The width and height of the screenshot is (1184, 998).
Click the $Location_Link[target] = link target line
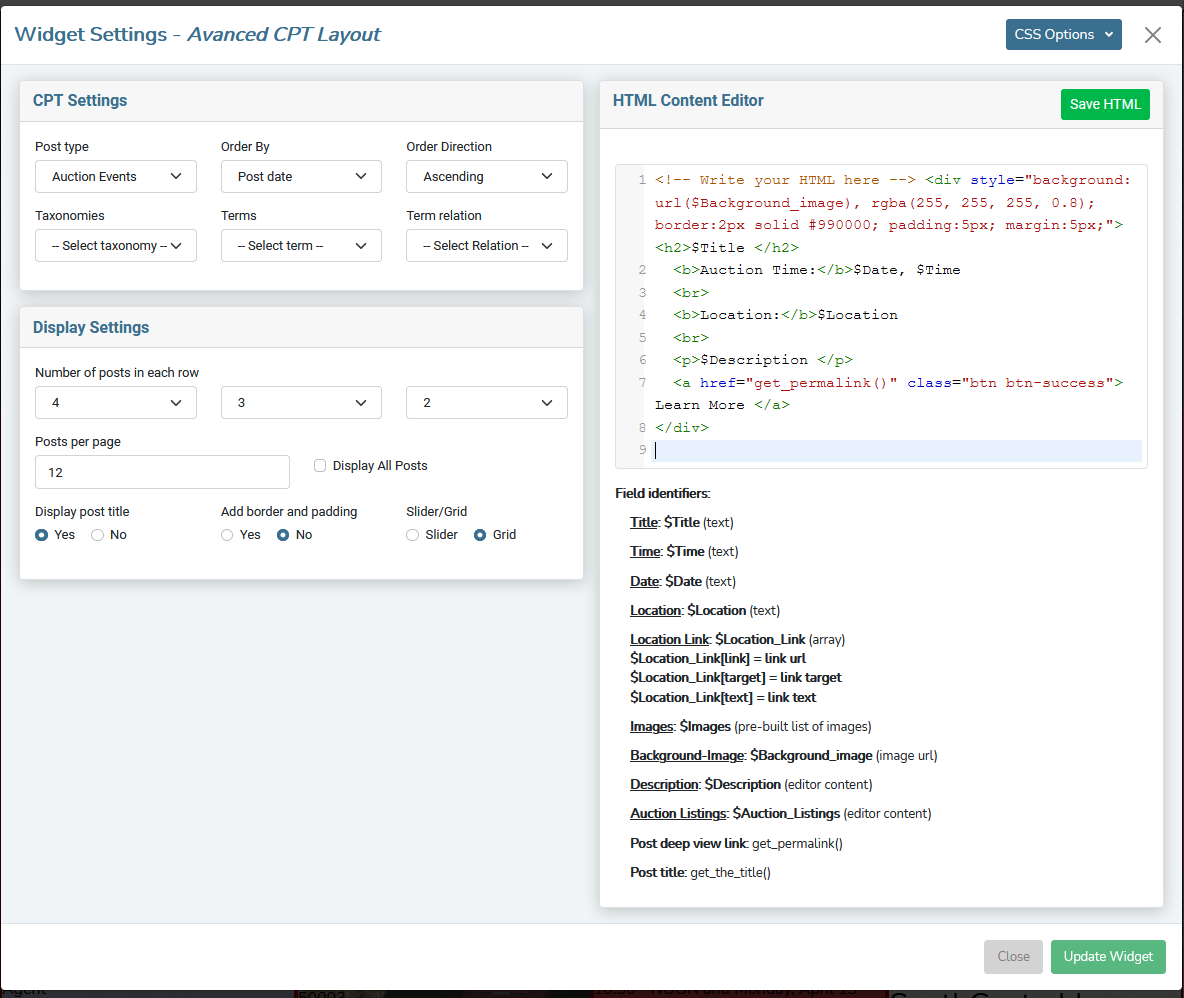pyautogui.click(x=735, y=678)
